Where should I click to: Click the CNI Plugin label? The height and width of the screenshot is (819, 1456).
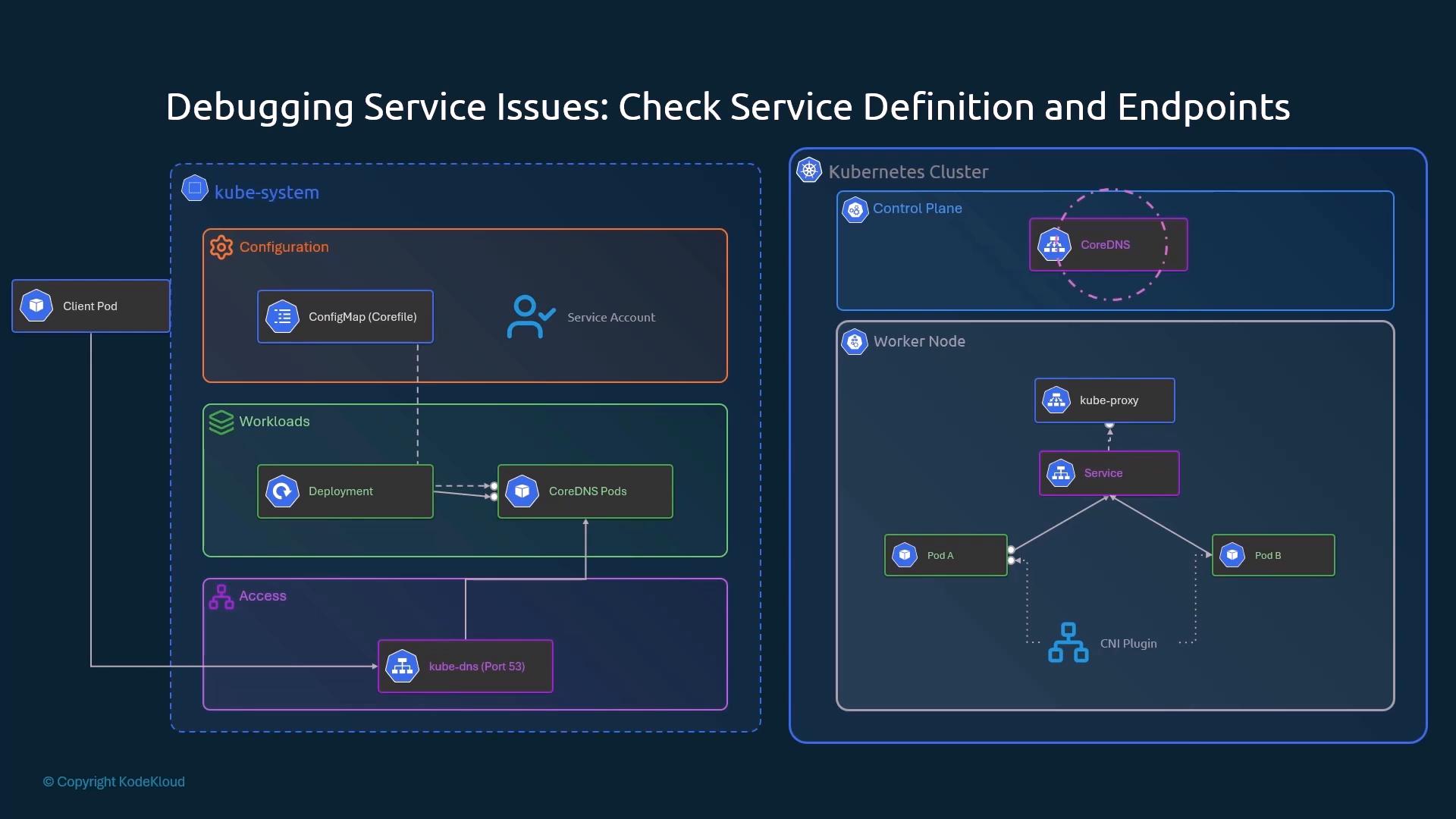tap(1128, 644)
